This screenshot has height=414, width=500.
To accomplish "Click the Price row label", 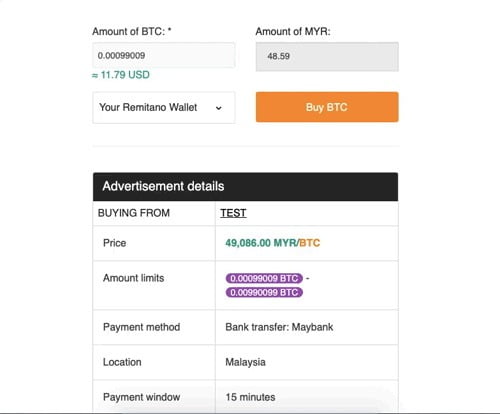I will point(114,243).
